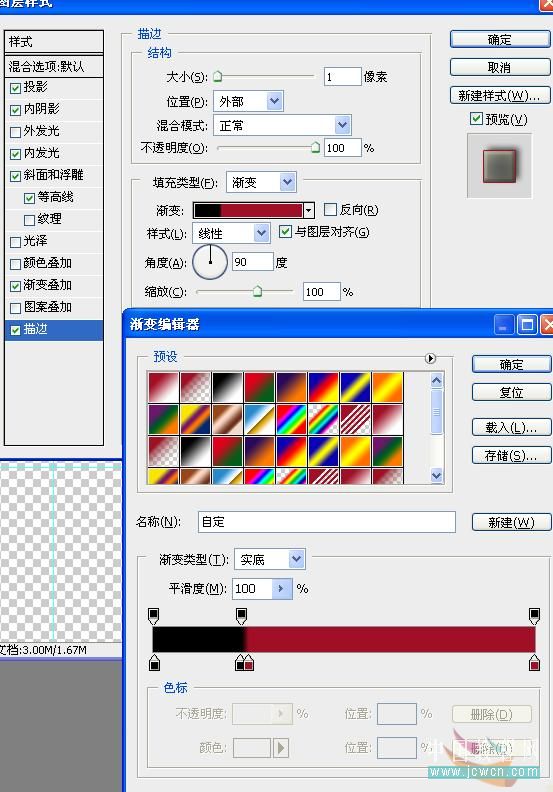The width and height of the screenshot is (553, 792).
Task: Select the top-row red-to-white gradient preset
Action: click(163, 387)
